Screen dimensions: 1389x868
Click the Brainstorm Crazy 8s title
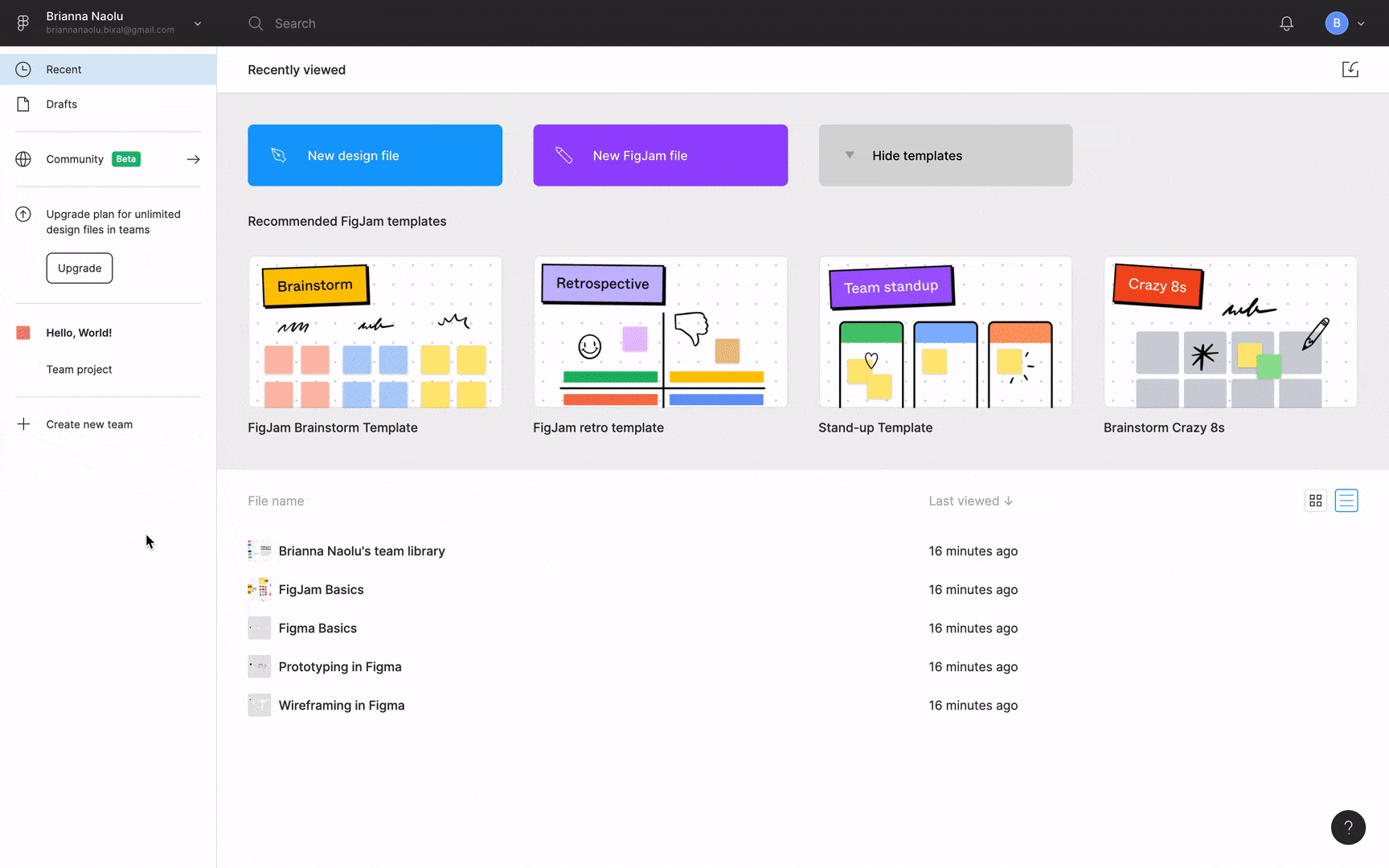click(x=1164, y=428)
